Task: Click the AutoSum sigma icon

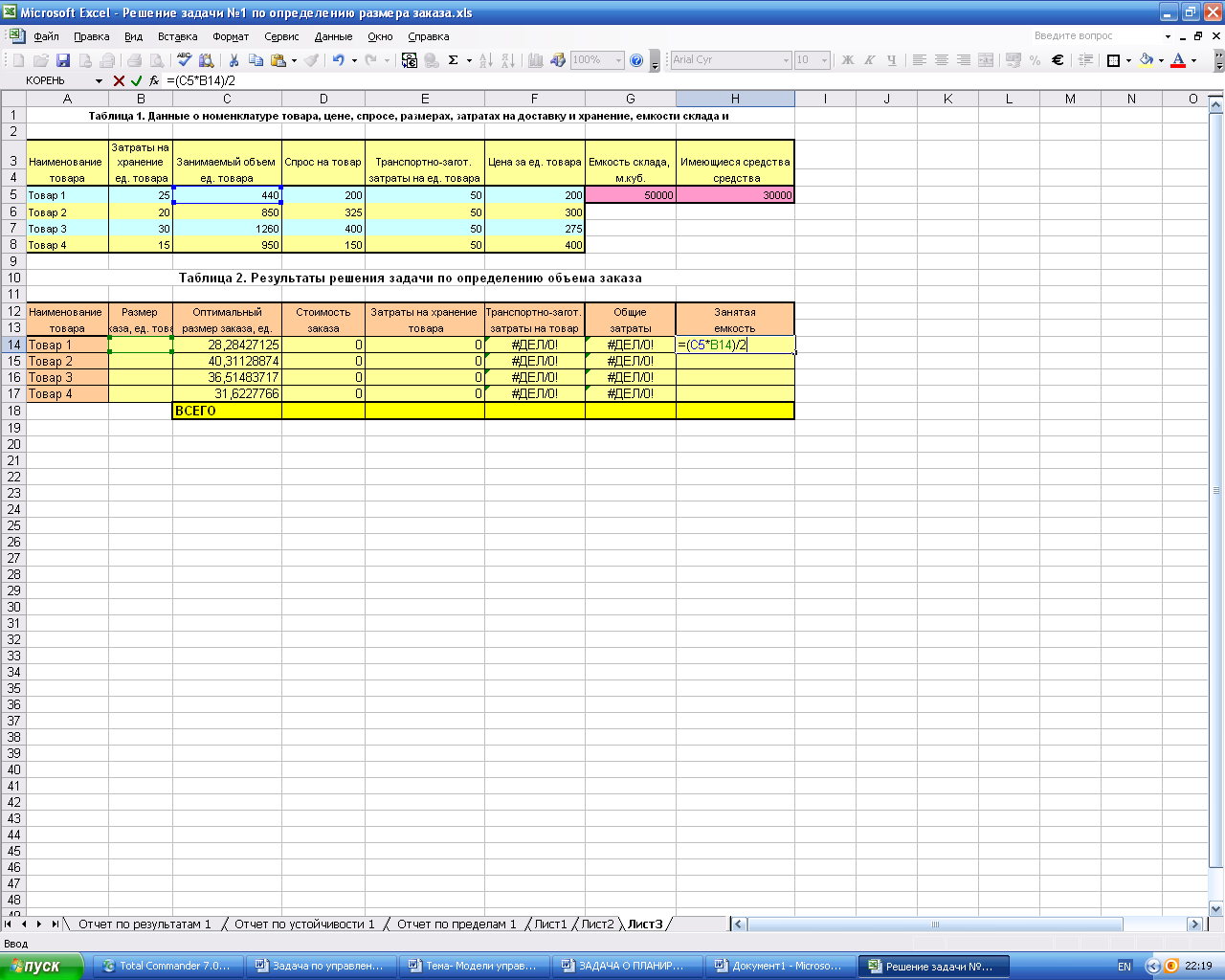Action: coord(453,59)
